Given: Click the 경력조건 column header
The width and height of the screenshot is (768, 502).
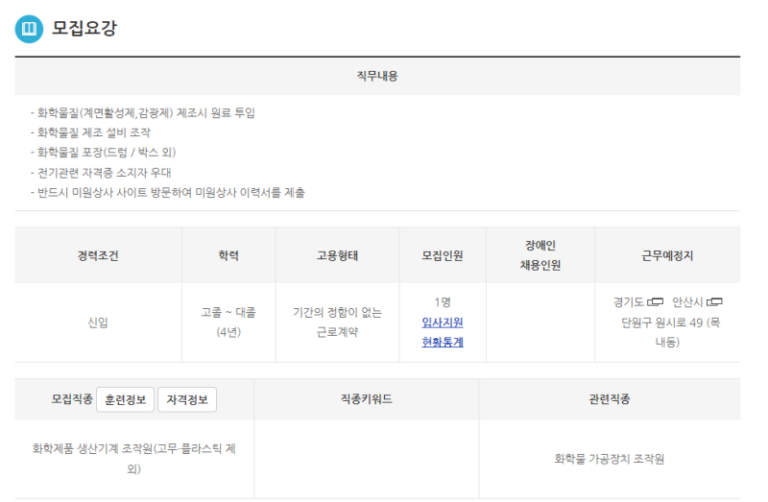Looking at the screenshot, I should pyautogui.click(x=98, y=255).
